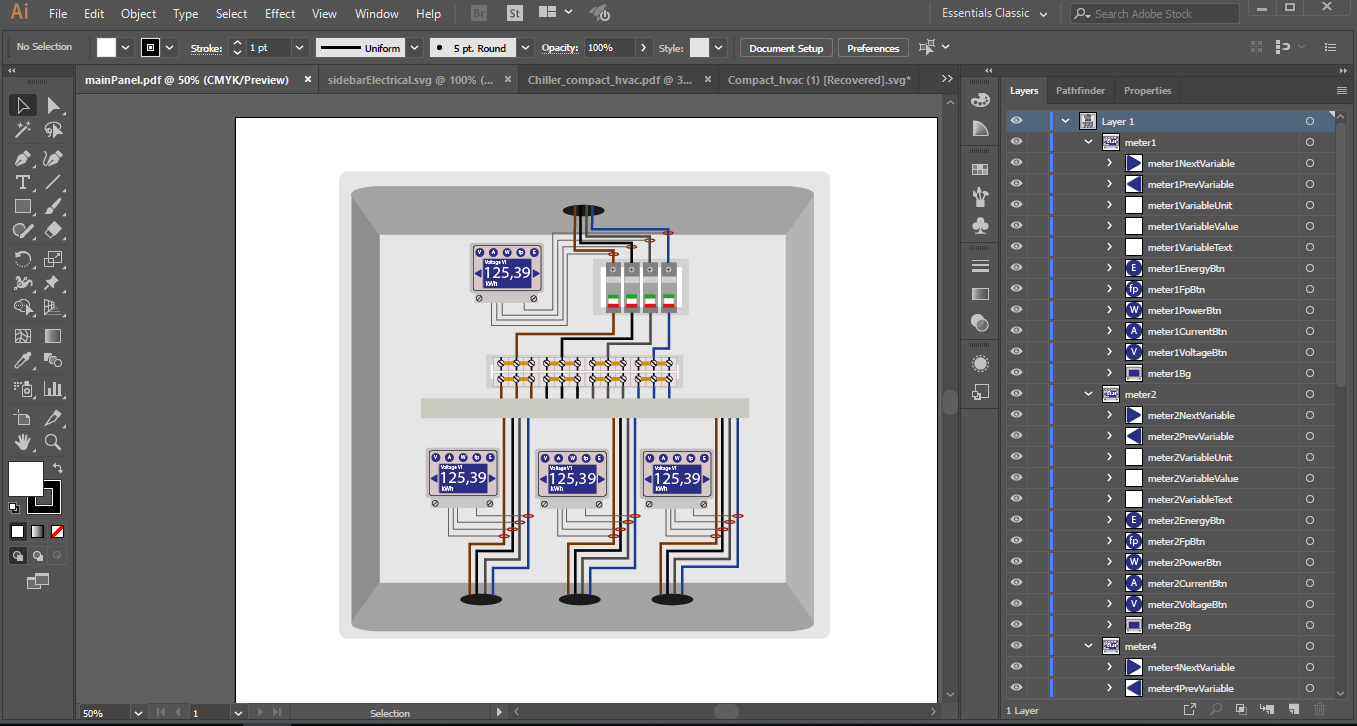
Task: Open the Effect menu
Action: point(280,14)
